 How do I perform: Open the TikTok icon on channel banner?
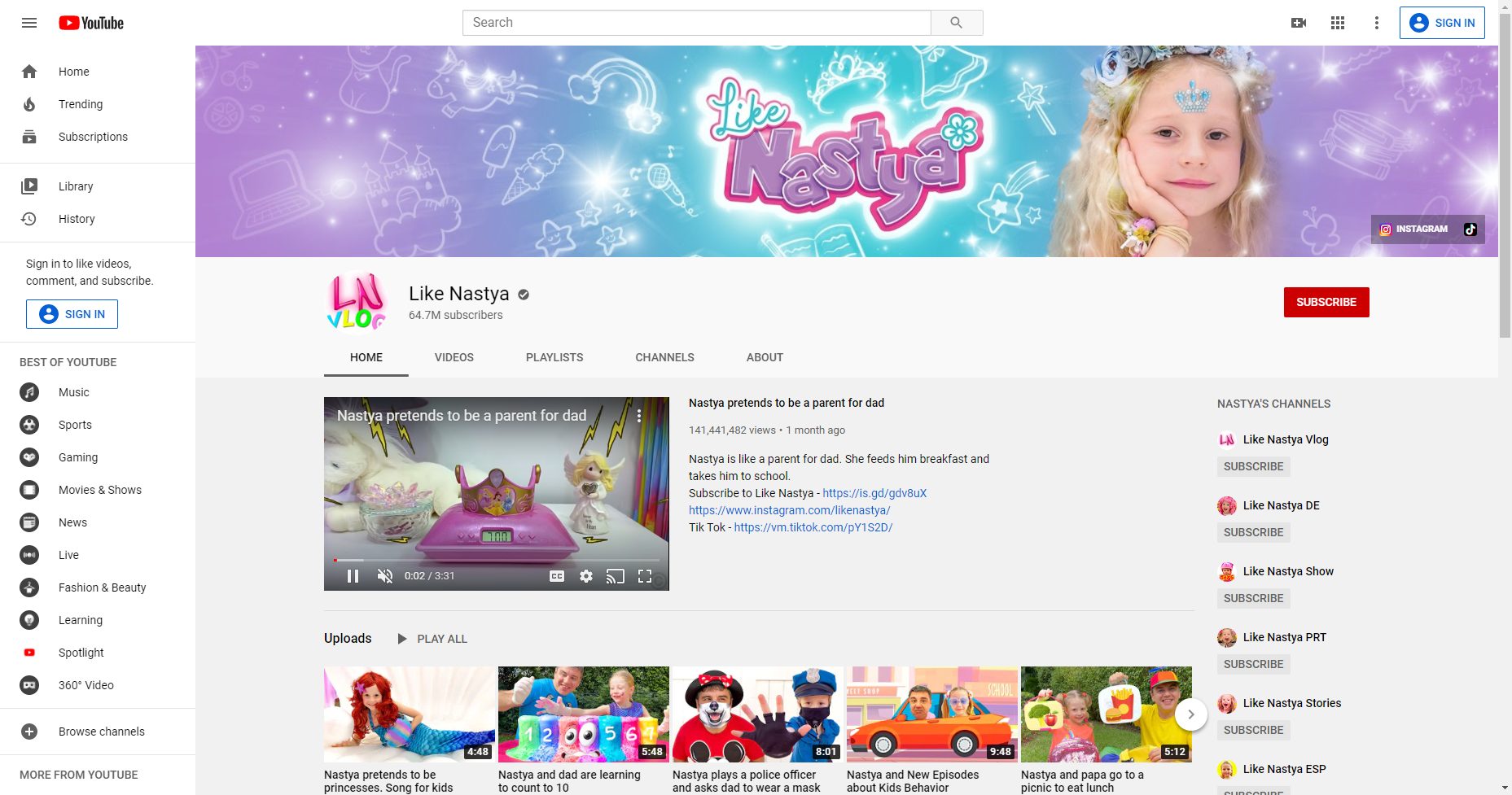click(1470, 229)
